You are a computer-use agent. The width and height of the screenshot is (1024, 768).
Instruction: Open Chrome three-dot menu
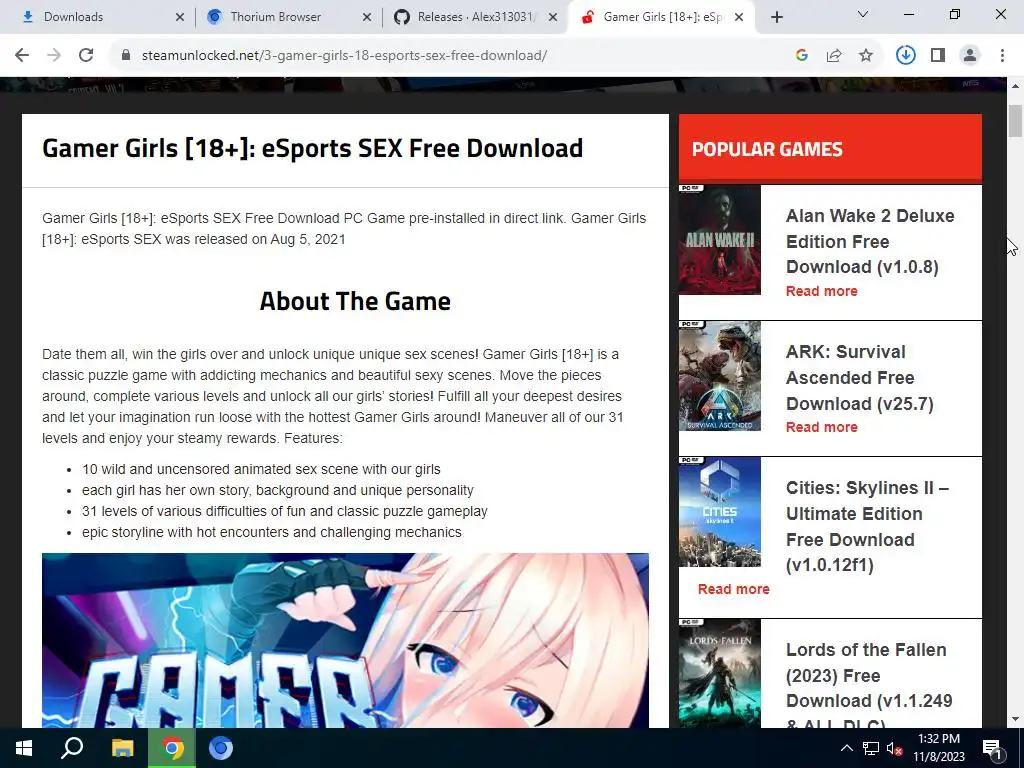1002,56
